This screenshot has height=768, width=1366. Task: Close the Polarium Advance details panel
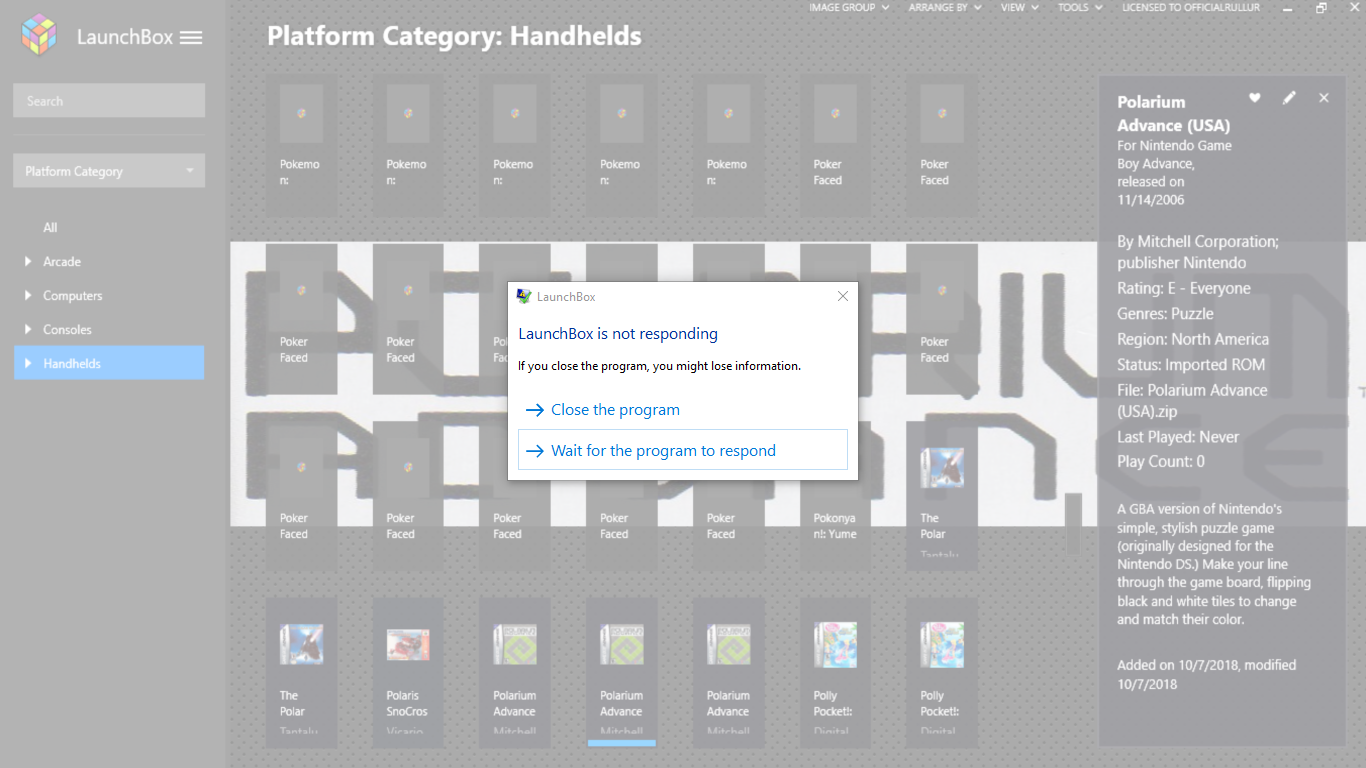pos(1324,97)
